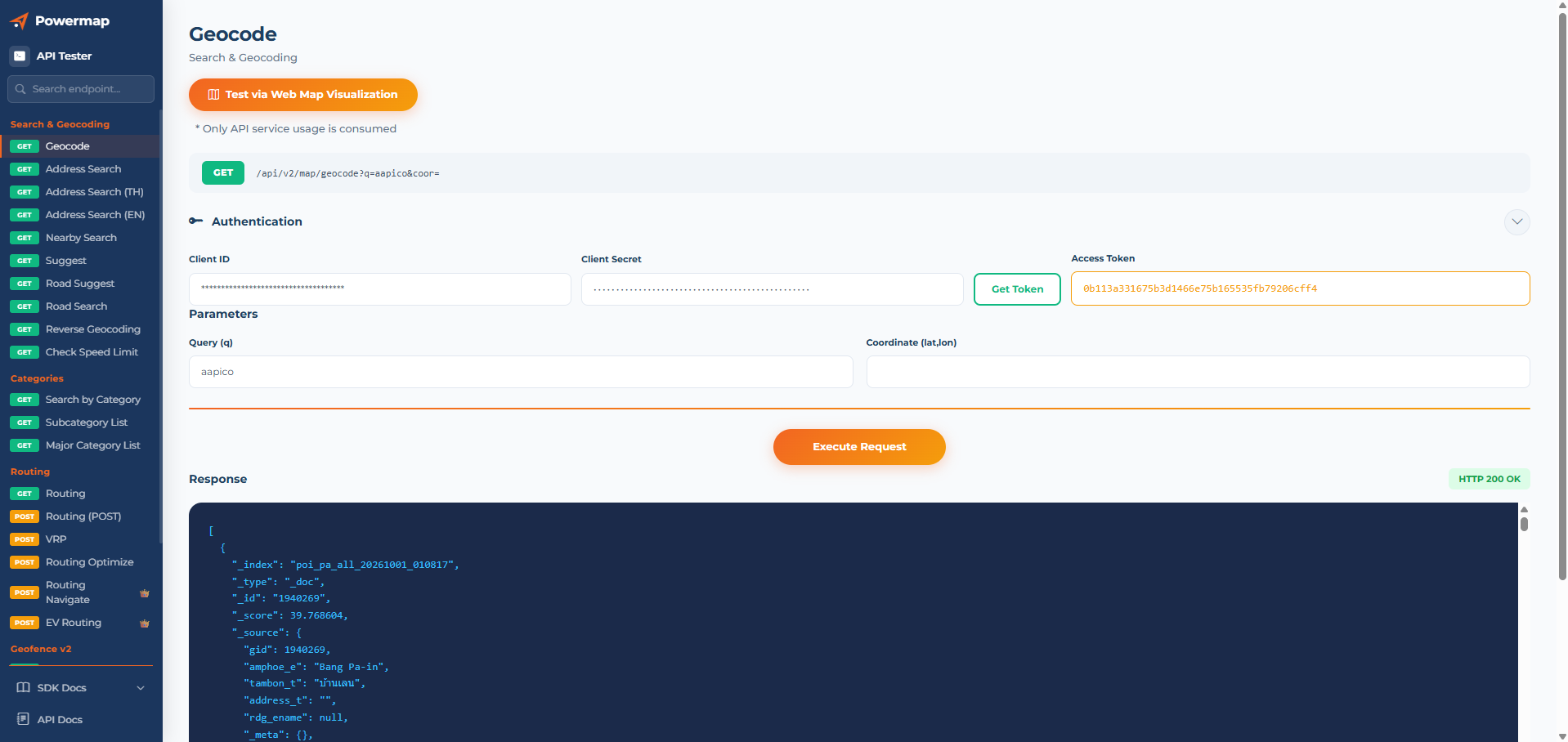
Task: Click the Routing section heading
Action: point(30,472)
